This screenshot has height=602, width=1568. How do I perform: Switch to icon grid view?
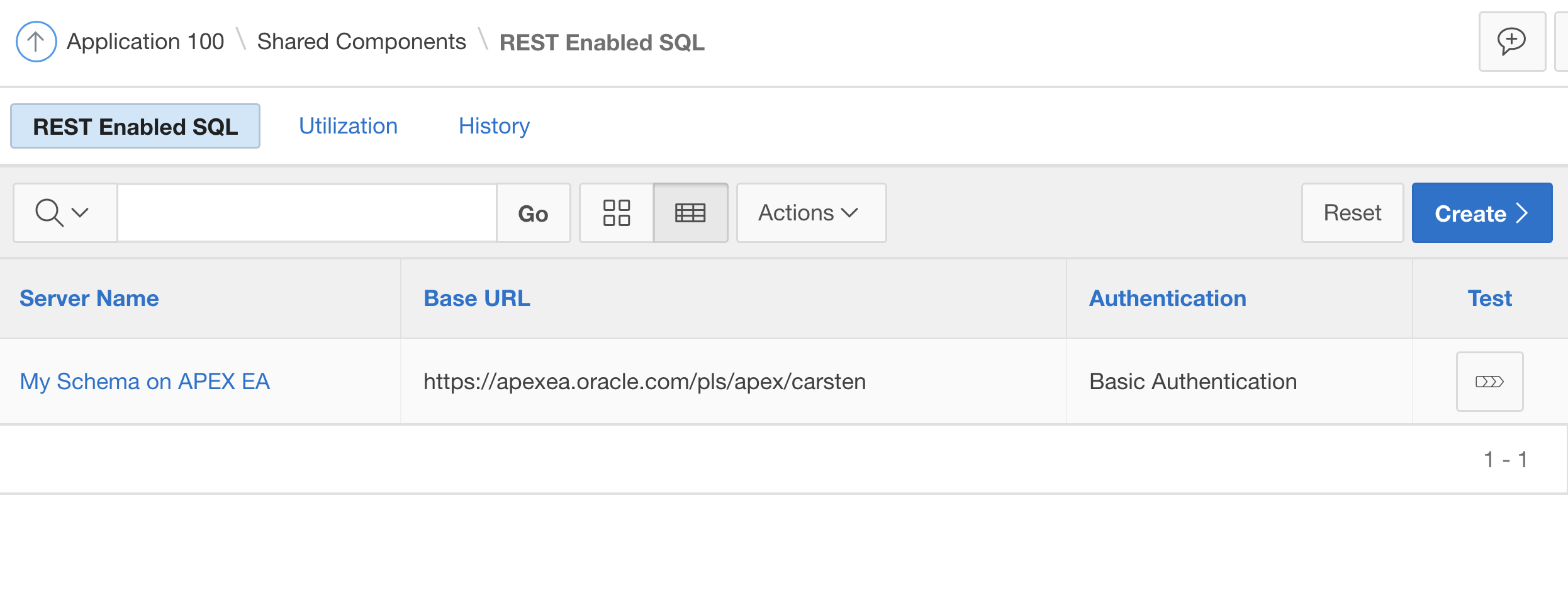(616, 213)
